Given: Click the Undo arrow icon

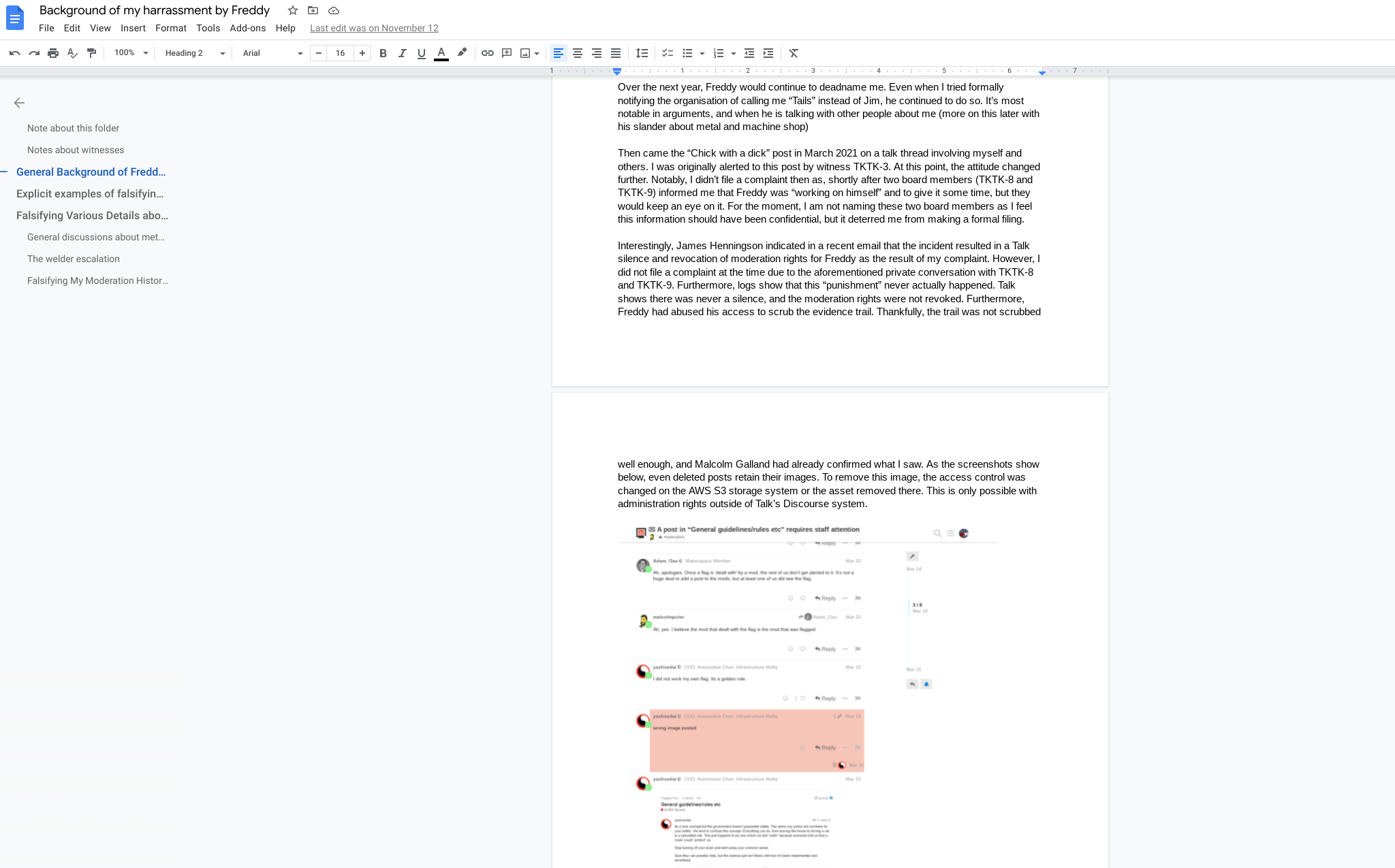Looking at the screenshot, I should pyautogui.click(x=14, y=53).
